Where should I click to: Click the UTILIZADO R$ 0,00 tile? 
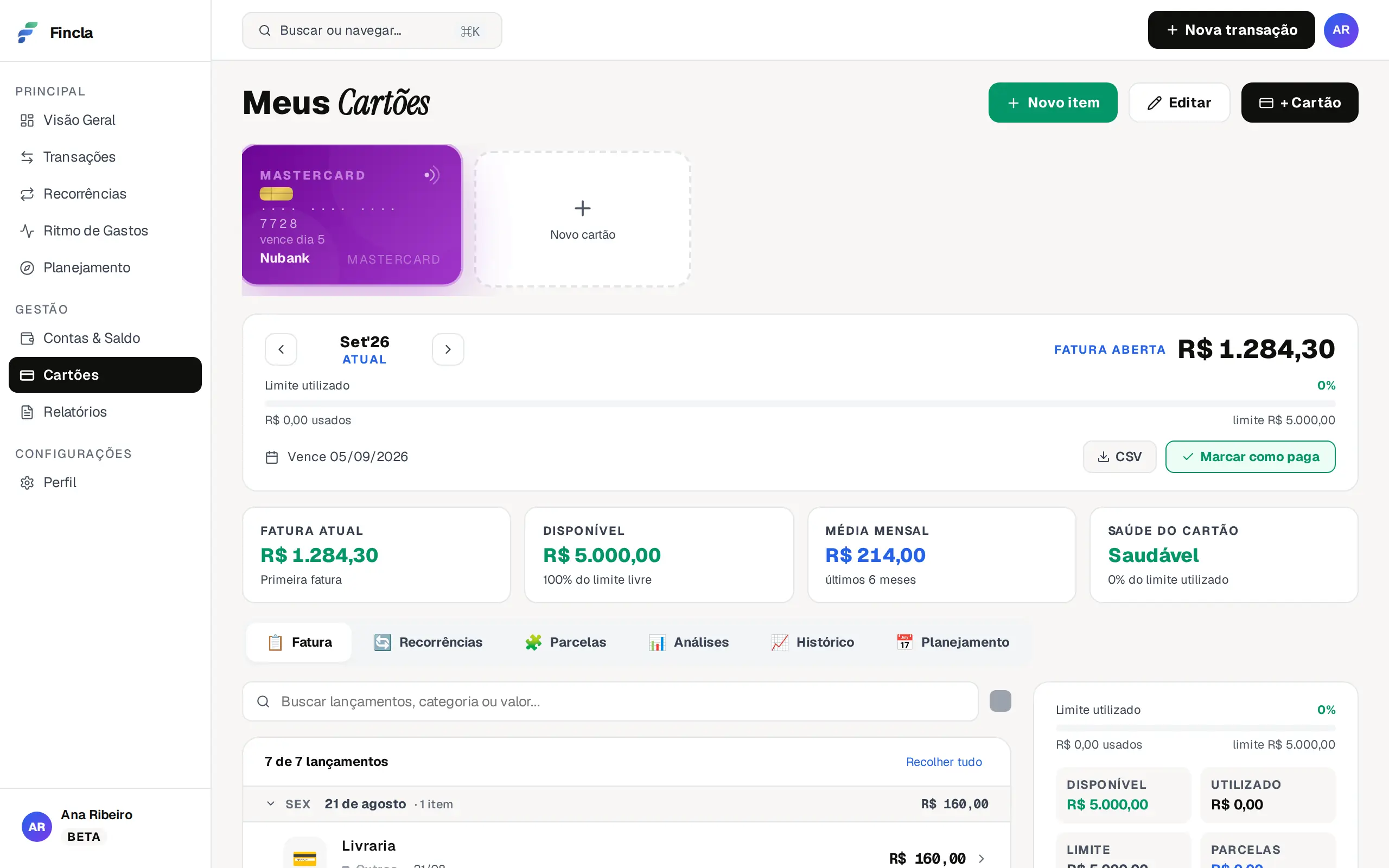tap(1268, 795)
